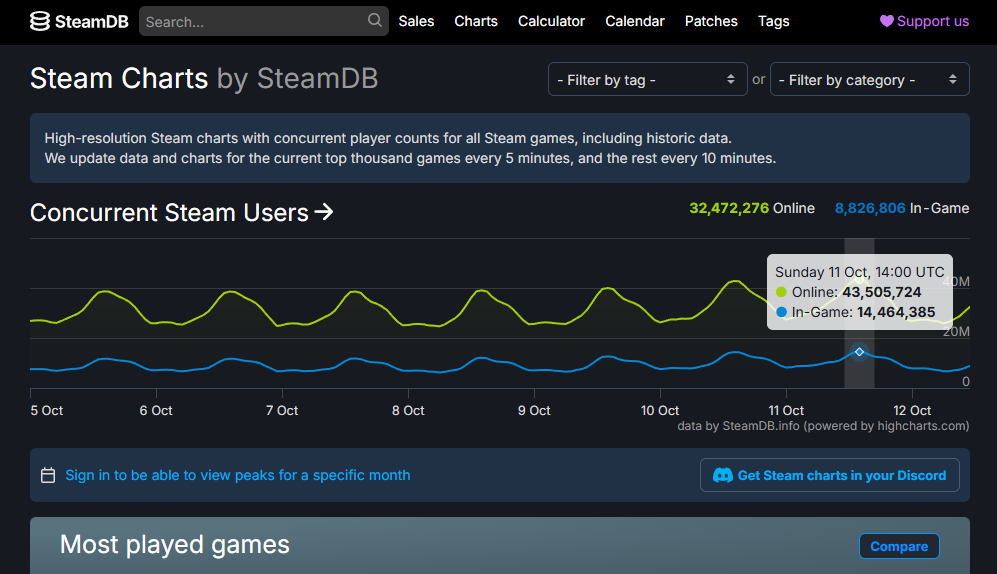Click the SteamDB wordmark text
Viewport: 997px width, 574px height.
click(x=92, y=22)
